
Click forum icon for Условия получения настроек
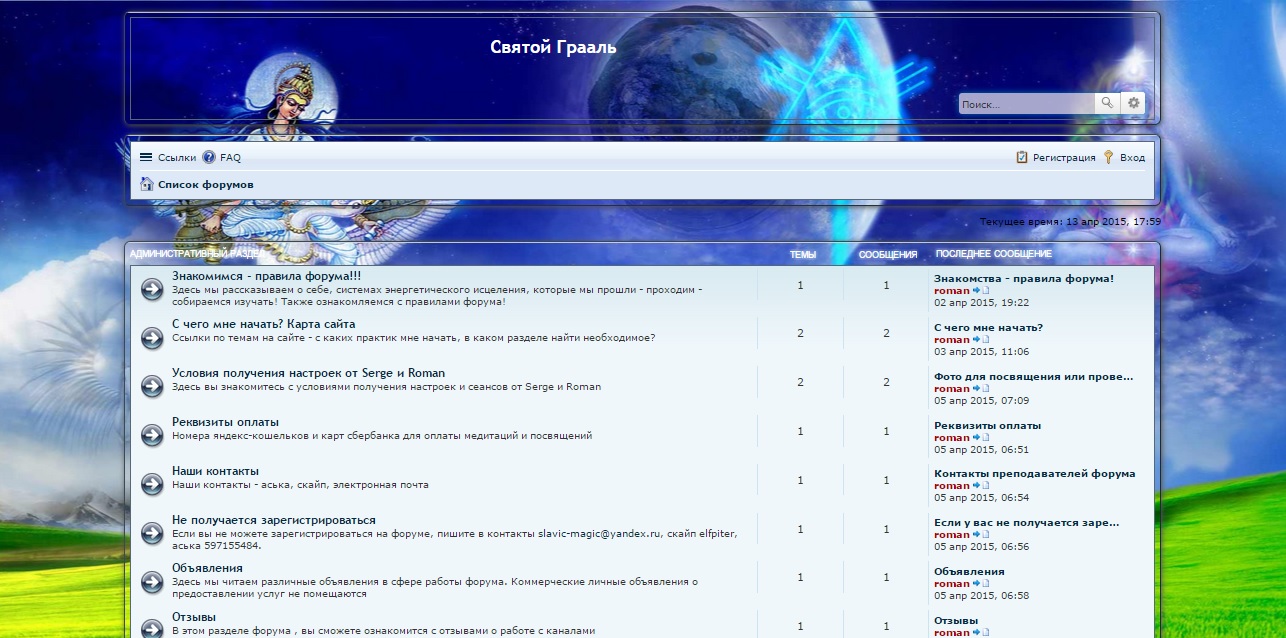pos(152,386)
